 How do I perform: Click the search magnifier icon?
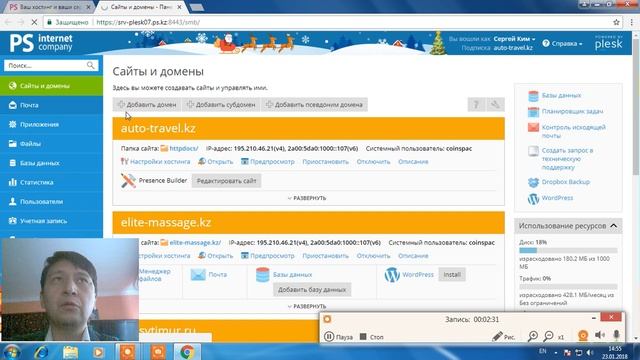91,65
